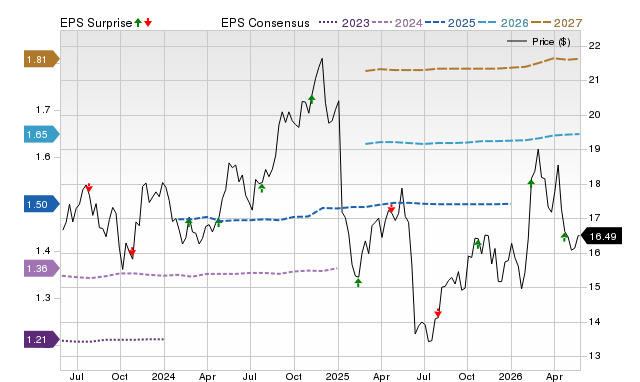Click the green beat arrow in early 2024
This screenshot has width=640, height=382.
189,222
